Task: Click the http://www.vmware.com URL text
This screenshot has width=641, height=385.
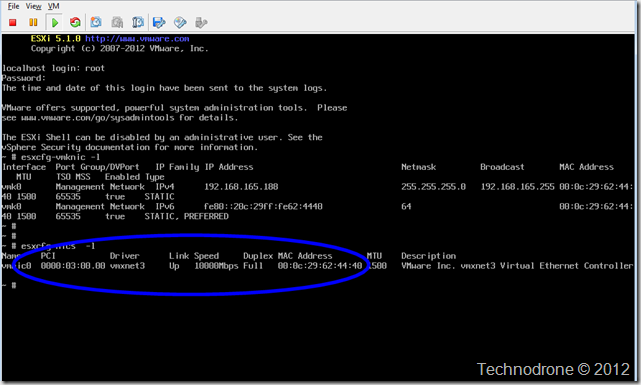Action: (137, 39)
